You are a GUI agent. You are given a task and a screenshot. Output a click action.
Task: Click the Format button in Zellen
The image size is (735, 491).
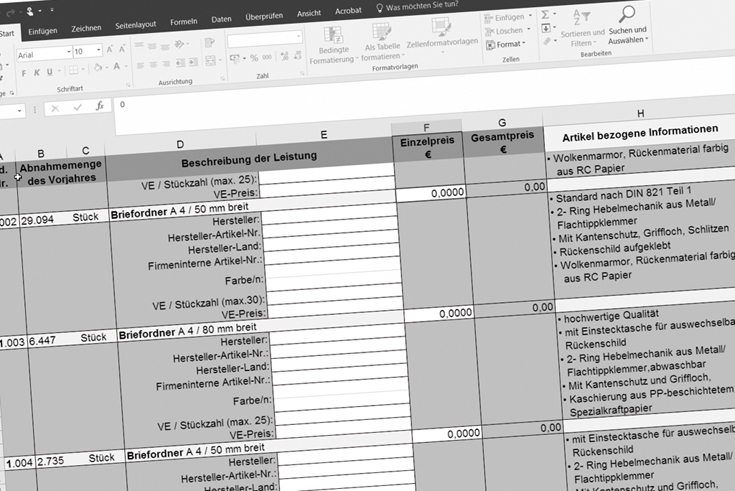pyautogui.click(x=508, y=44)
